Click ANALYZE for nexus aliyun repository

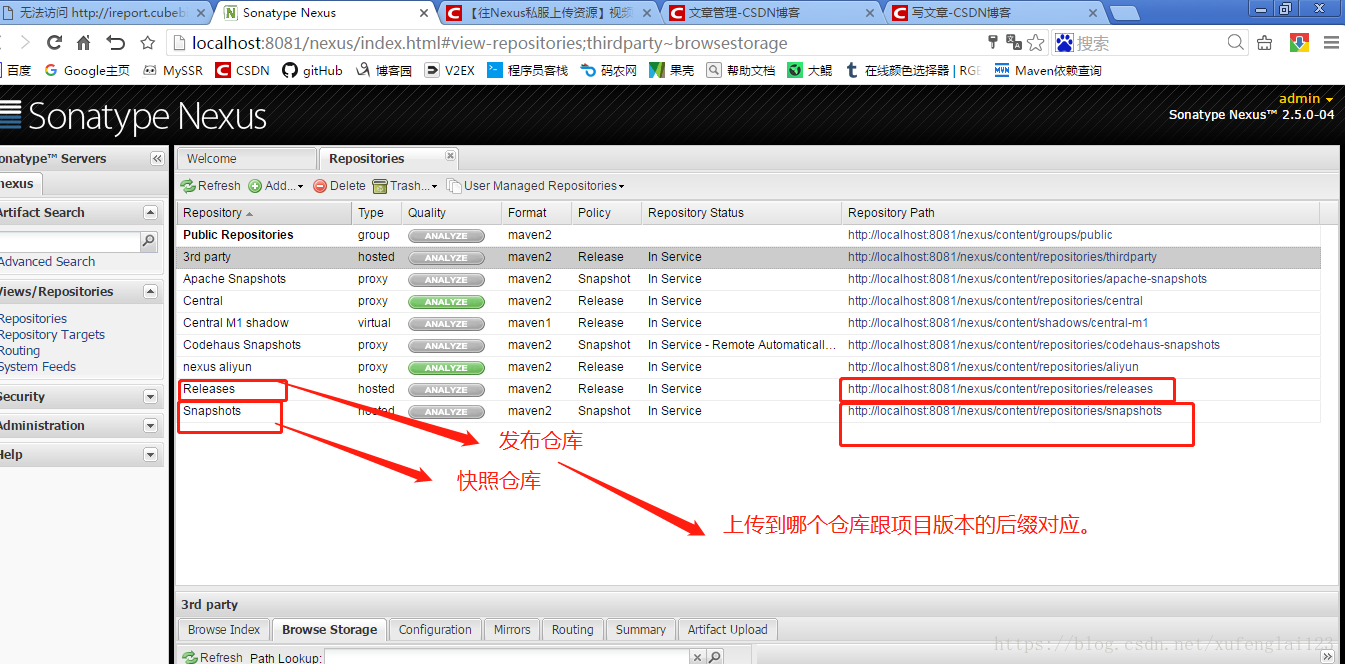[x=446, y=367]
